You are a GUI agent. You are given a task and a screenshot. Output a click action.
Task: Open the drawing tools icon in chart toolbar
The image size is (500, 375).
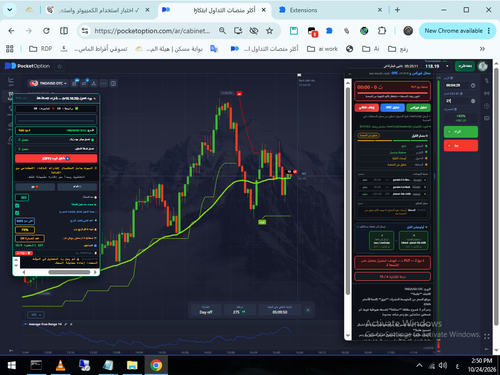(x=94, y=83)
